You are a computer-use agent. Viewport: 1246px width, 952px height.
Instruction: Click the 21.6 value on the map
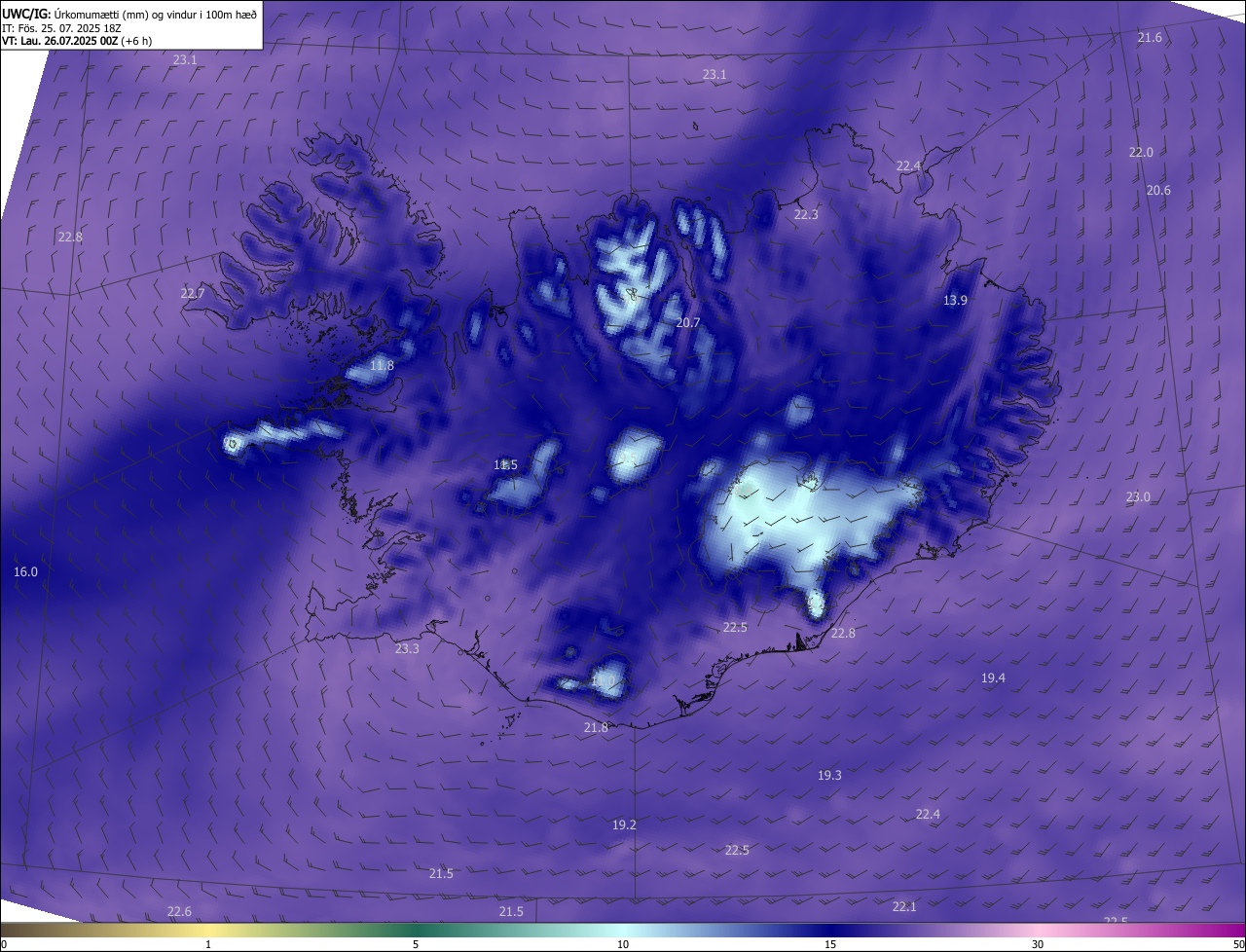[x=1150, y=37]
